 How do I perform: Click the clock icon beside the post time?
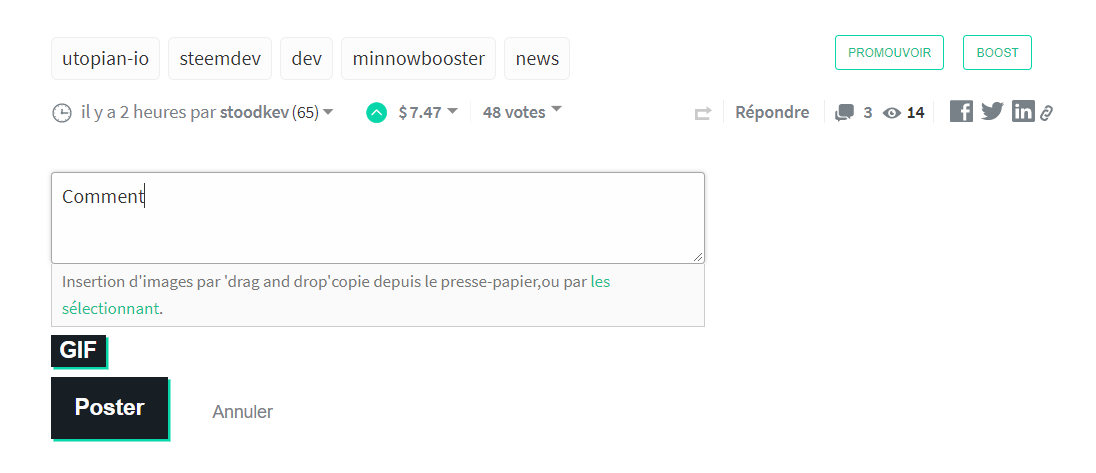(62, 112)
